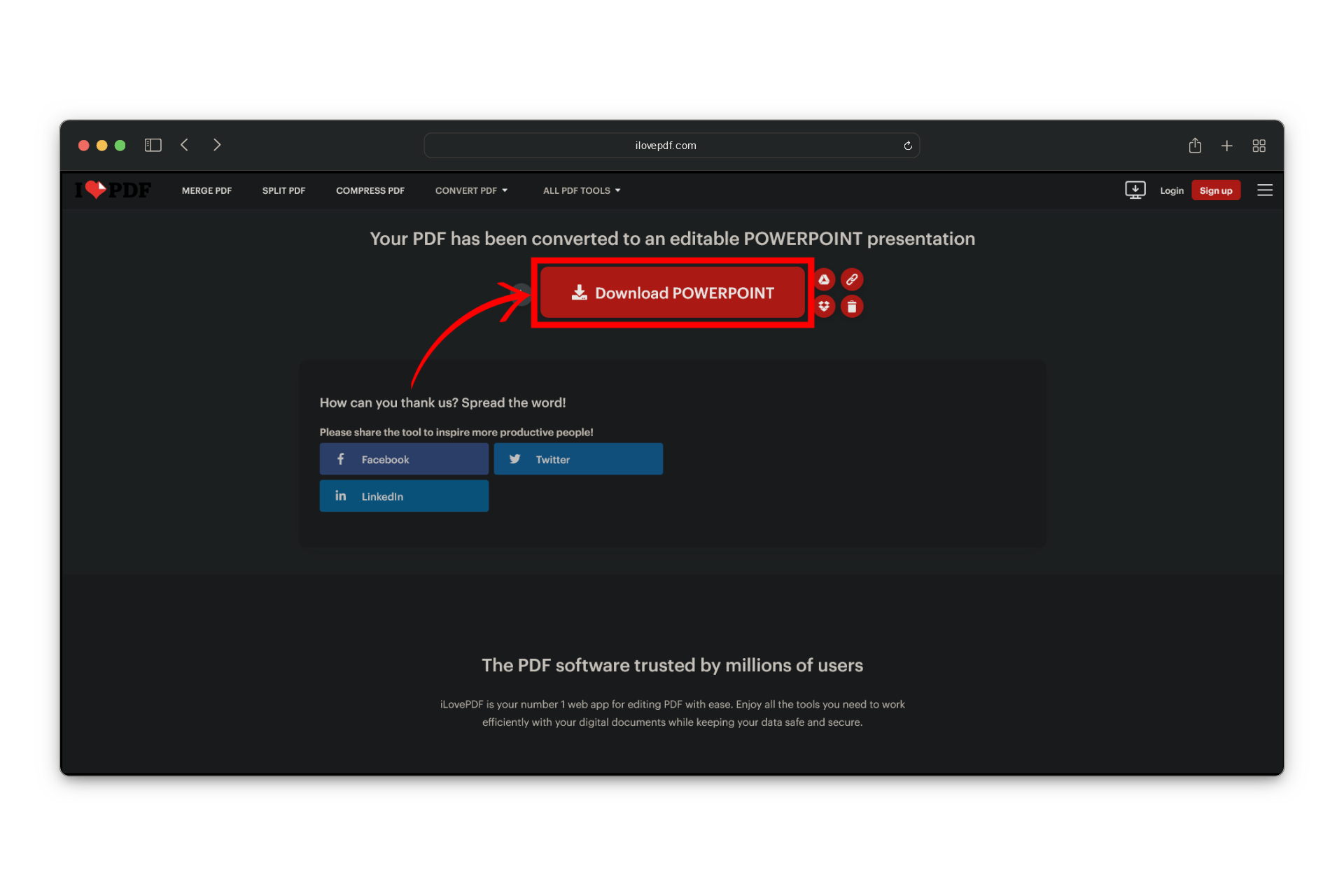Toggle the browser sidebar
The image size is (1344, 896).
pyautogui.click(x=153, y=145)
